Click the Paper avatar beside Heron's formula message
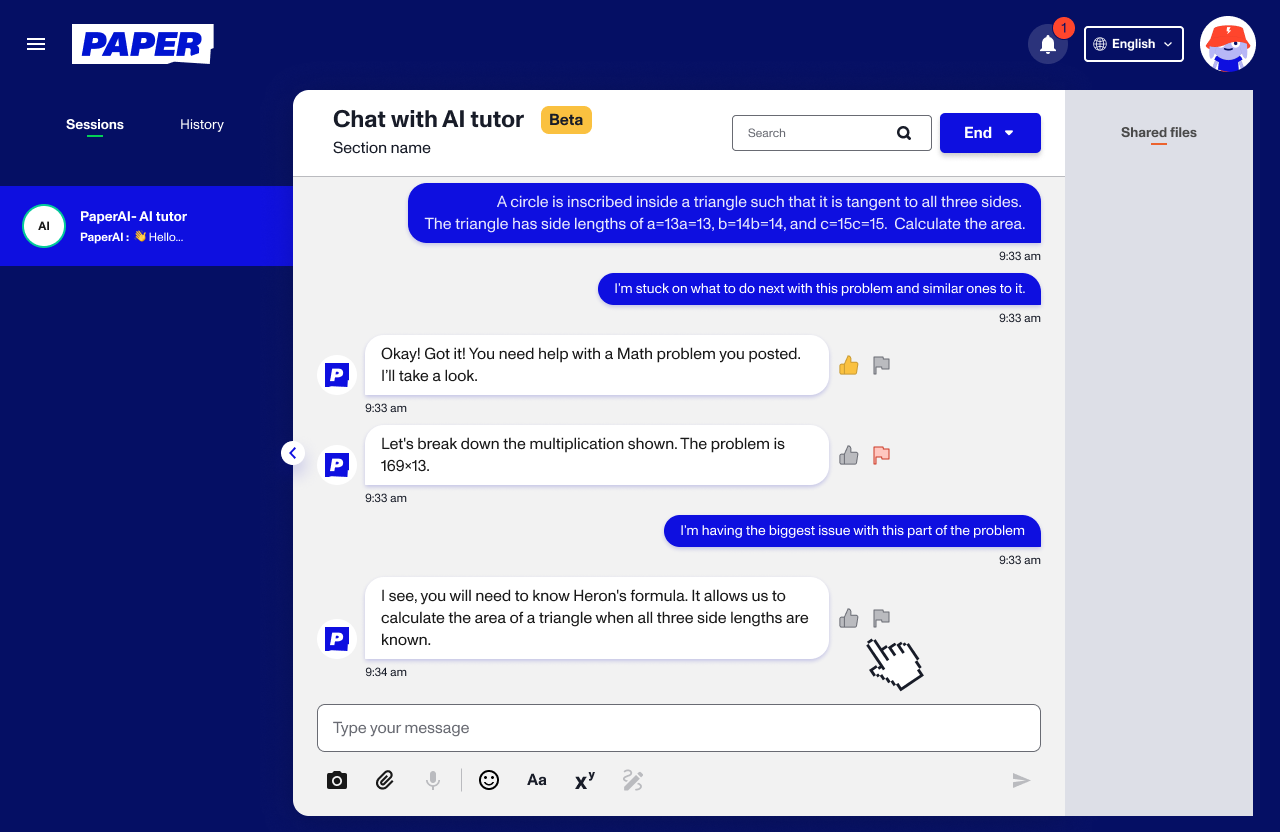 337,638
